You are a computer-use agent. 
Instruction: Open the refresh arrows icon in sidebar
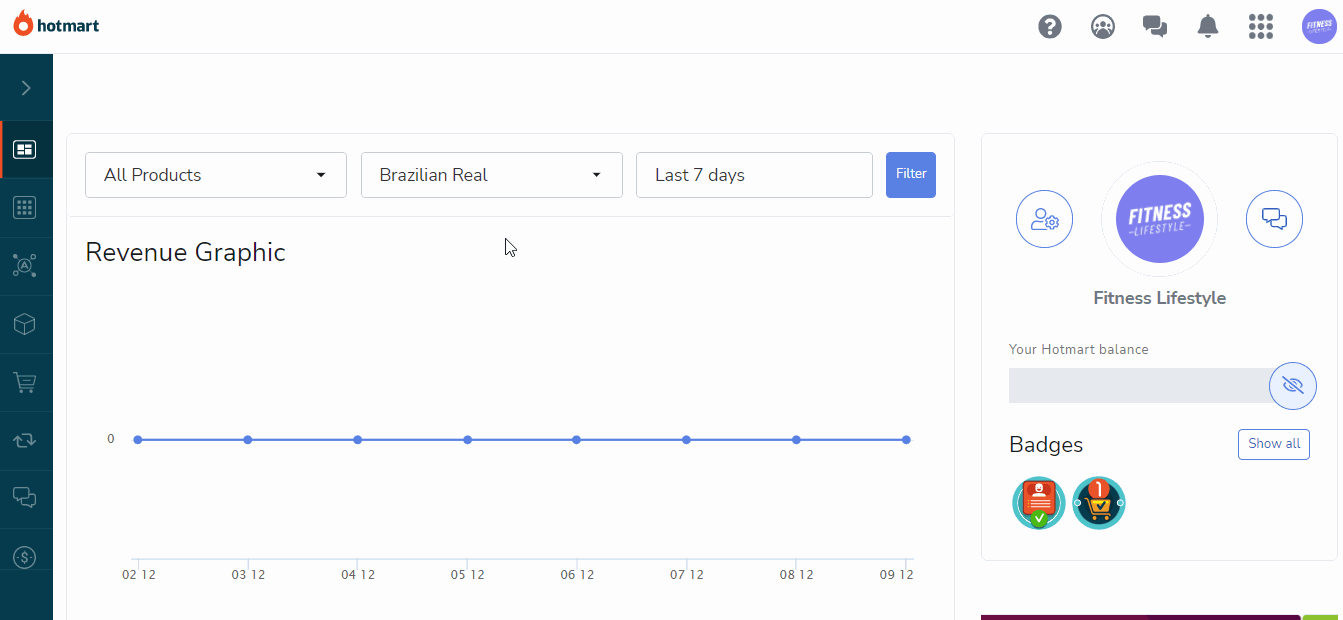[25, 440]
